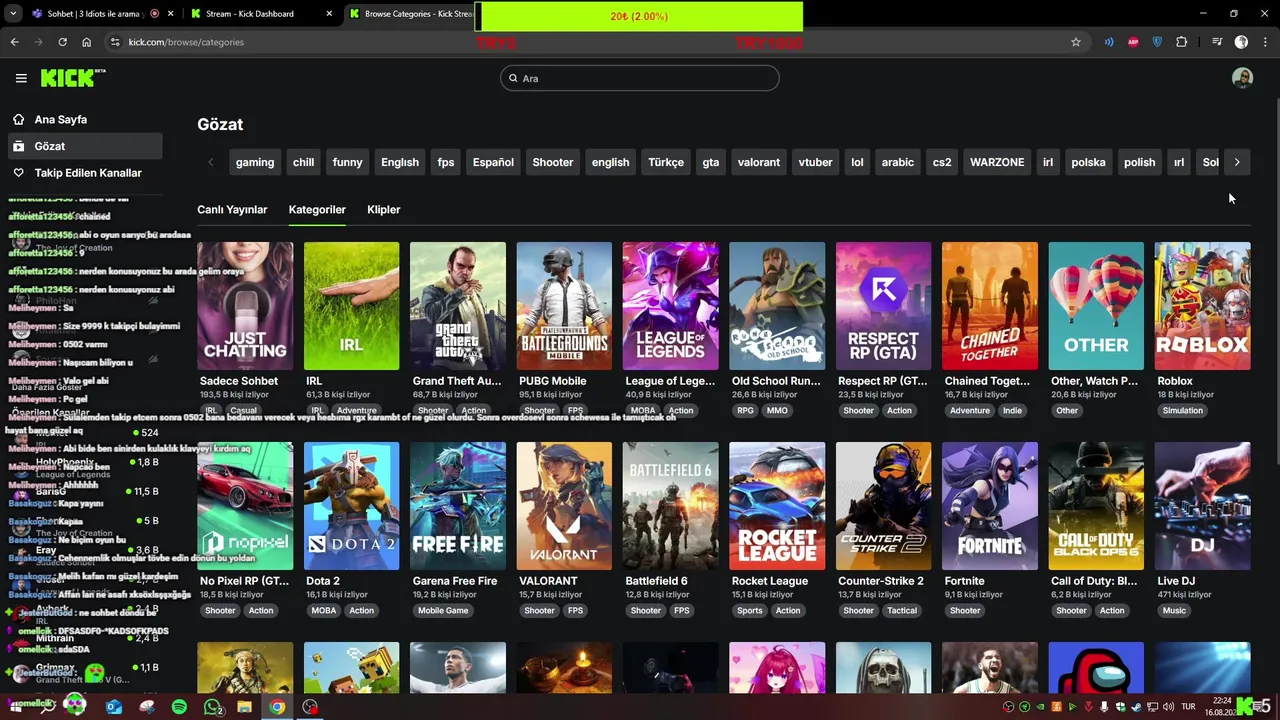Open the PUBG Mobile category card
Screen dimensions: 1280x720
point(564,306)
